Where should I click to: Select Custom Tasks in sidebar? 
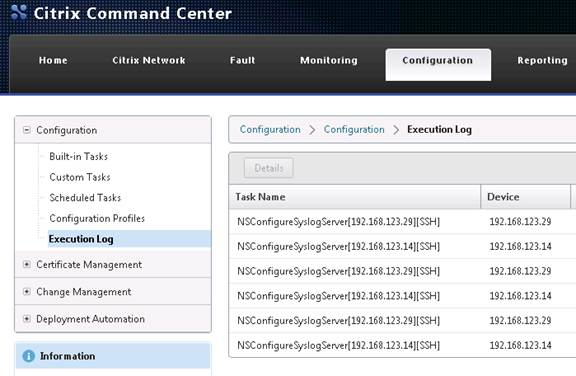pyautogui.click(x=80, y=177)
